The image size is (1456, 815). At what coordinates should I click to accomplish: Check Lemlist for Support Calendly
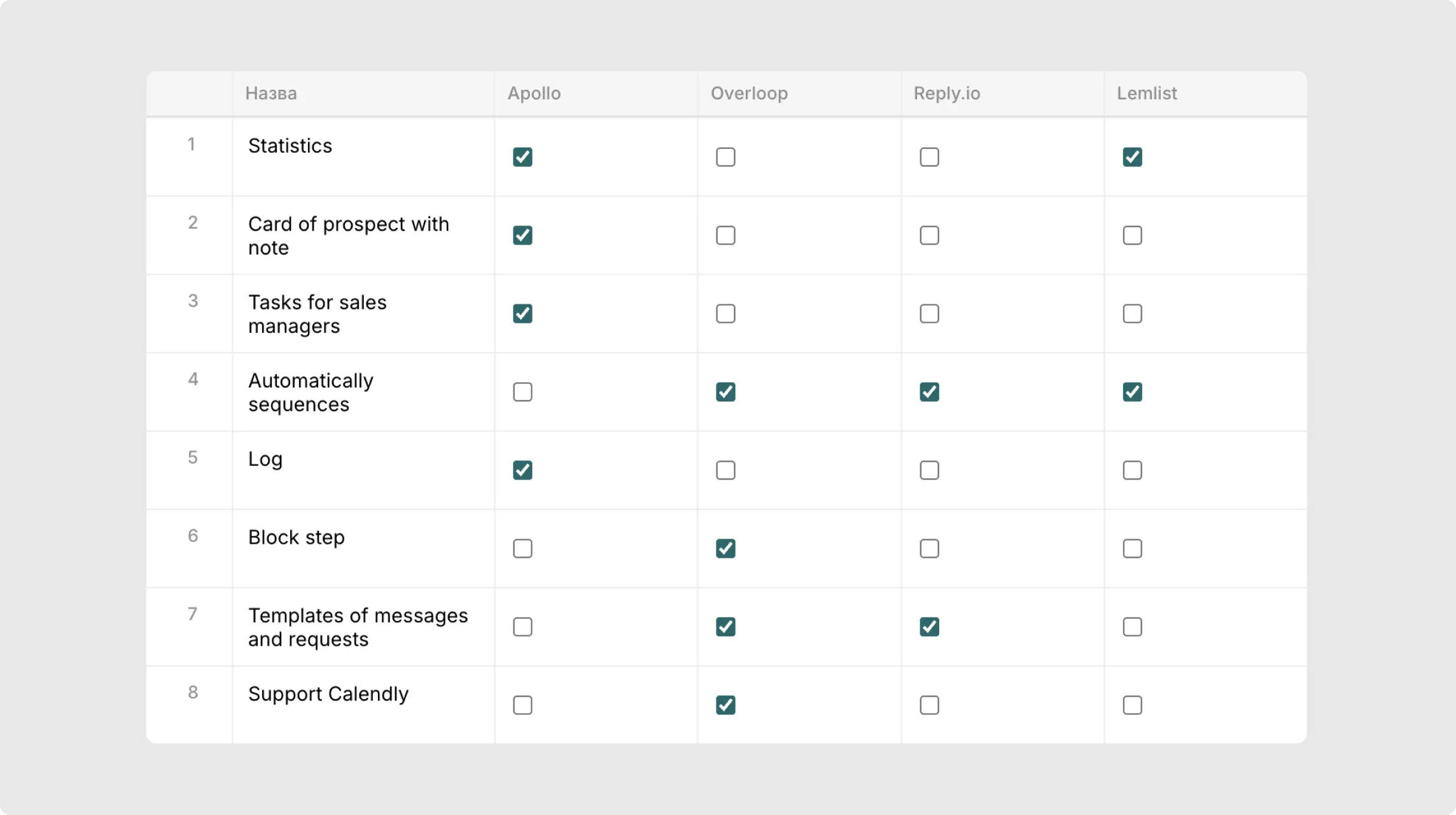click(x=1132, y=705)
